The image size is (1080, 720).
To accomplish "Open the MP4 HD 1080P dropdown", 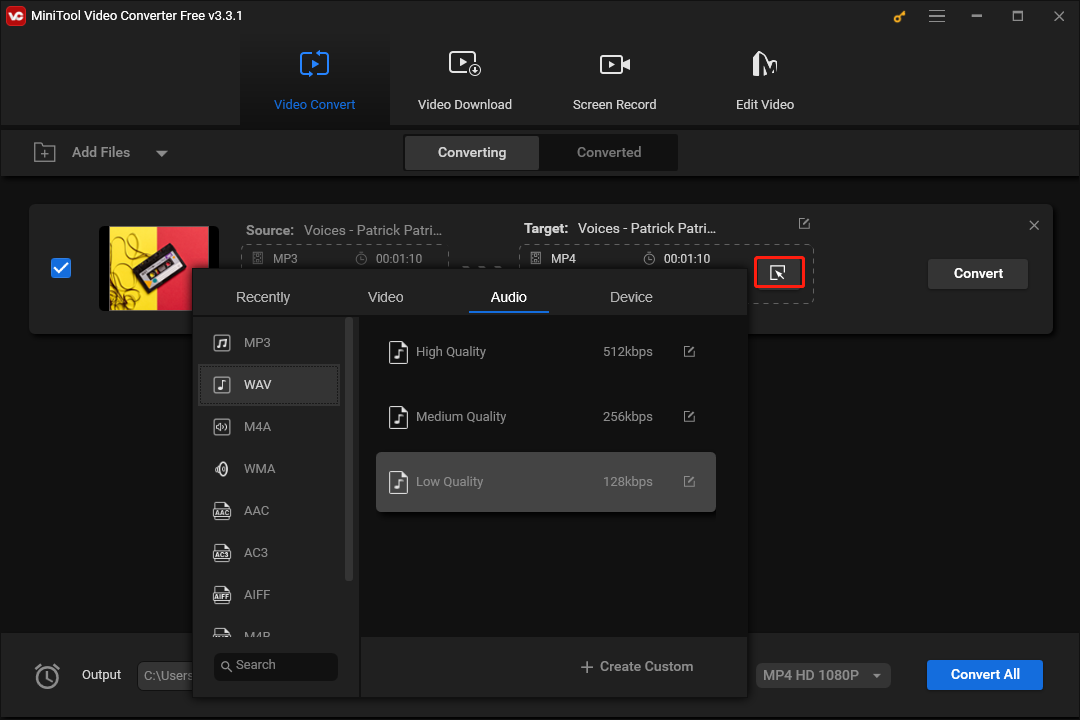I will click(x=822, y=675).
